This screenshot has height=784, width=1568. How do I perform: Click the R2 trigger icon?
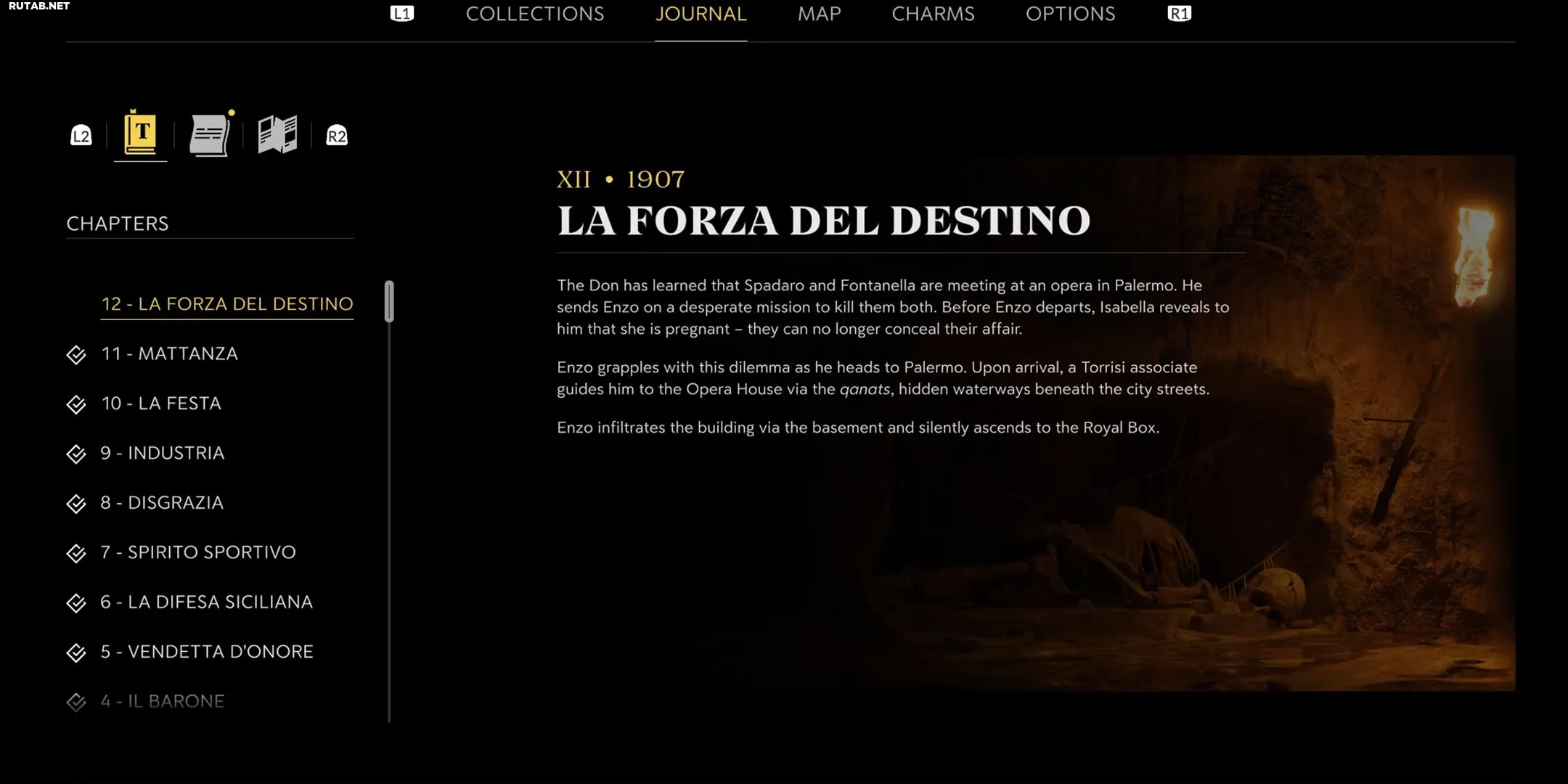(336, 136)
